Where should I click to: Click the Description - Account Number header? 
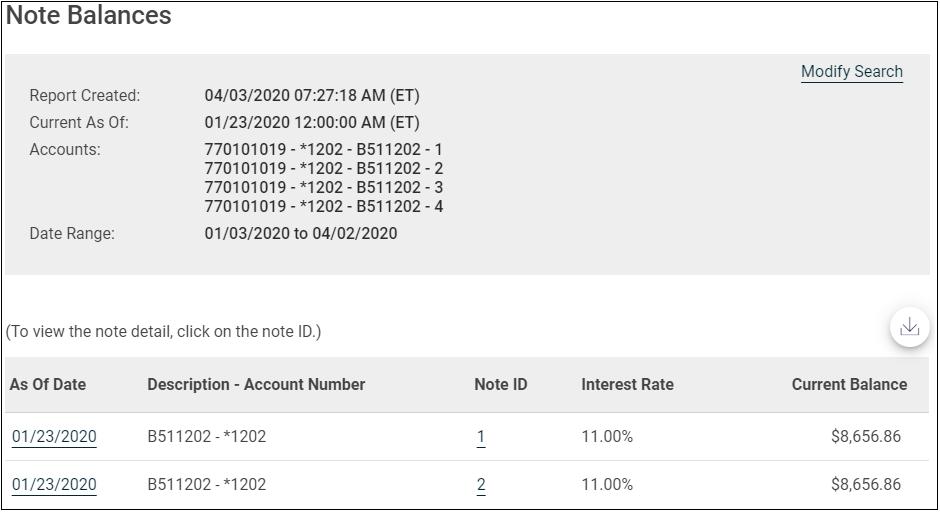point(256,384)
